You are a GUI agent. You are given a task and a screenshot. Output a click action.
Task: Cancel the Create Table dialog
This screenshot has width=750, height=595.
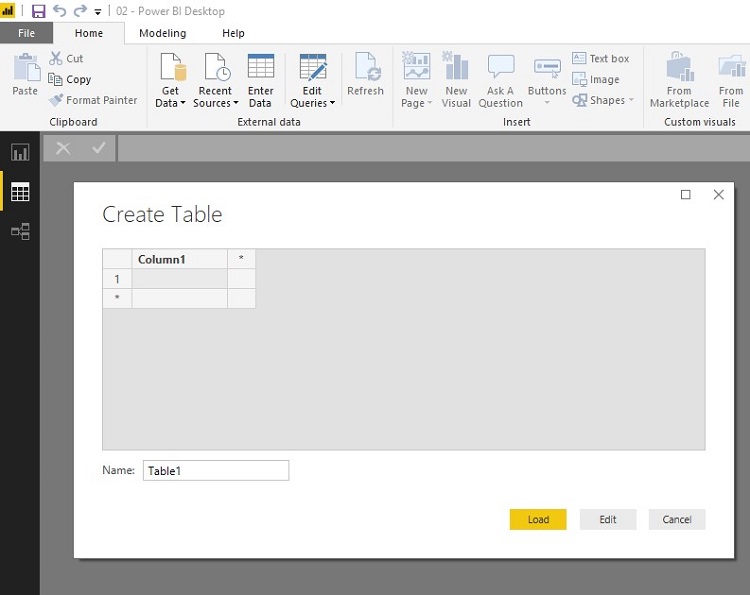pos(677,519)
